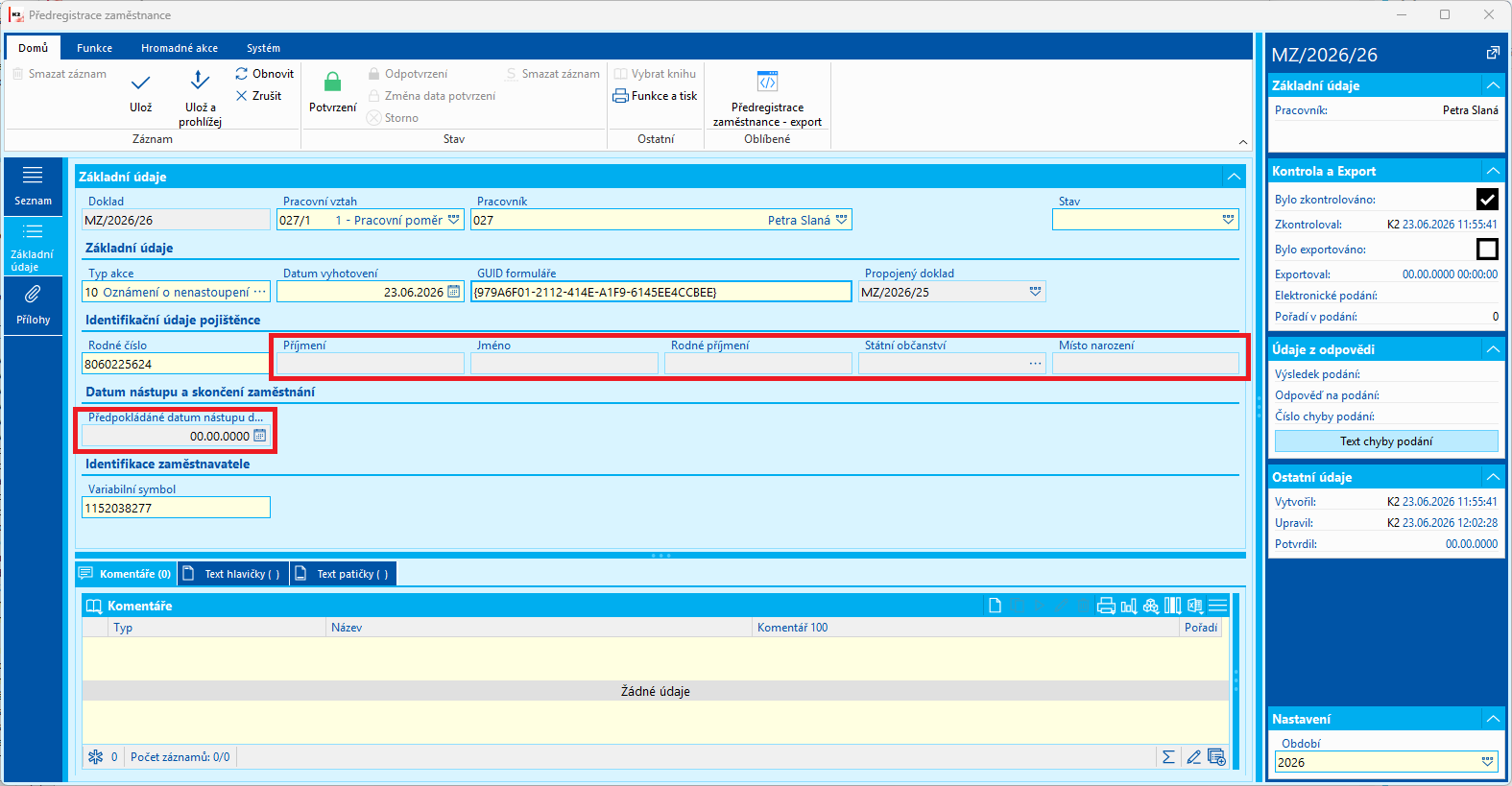1512x786 pixels.
Task: Open Státní občanství selection ellipsis
Action: 1035,364
